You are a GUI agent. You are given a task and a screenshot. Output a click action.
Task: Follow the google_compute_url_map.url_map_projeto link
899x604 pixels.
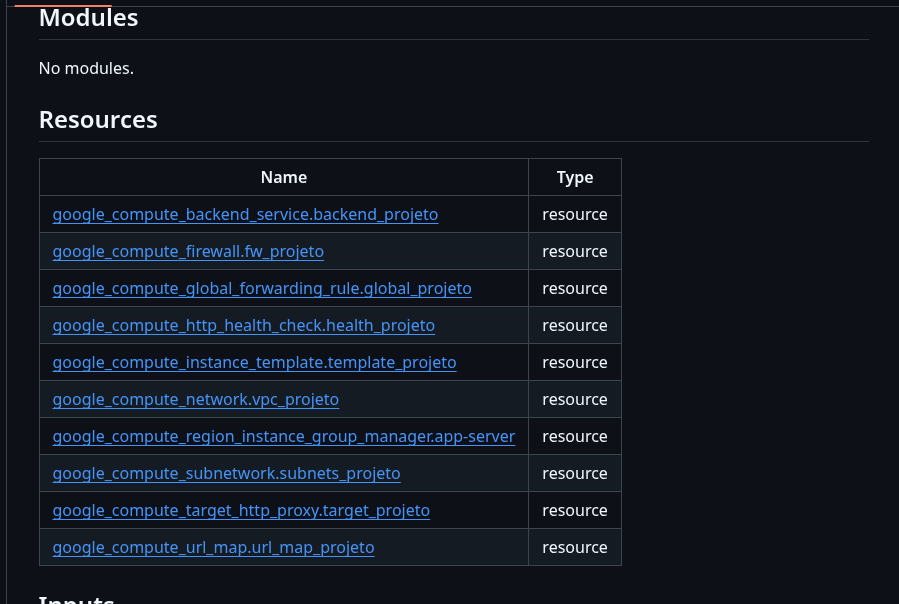tap(213, 547)
